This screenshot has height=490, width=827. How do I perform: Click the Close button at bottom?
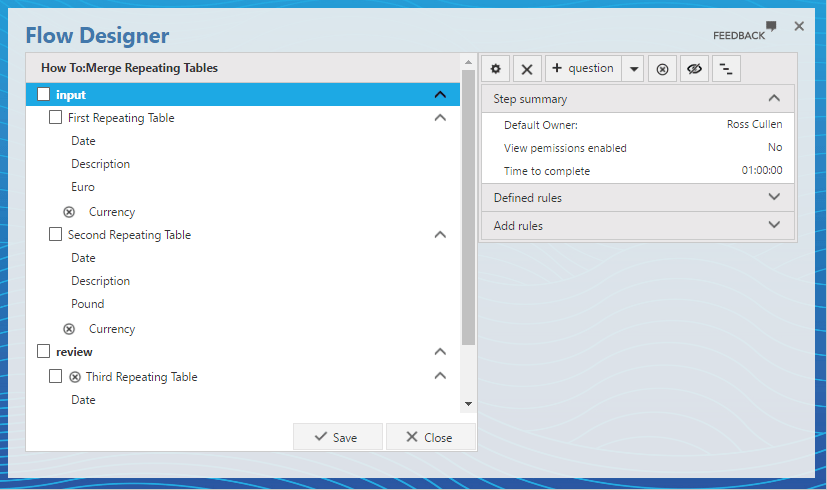[x=430, y=437]
